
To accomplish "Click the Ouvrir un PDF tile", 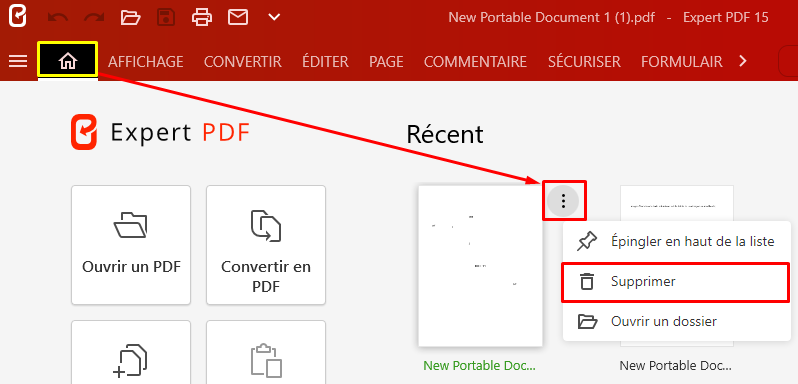I will tap(131, 245).
